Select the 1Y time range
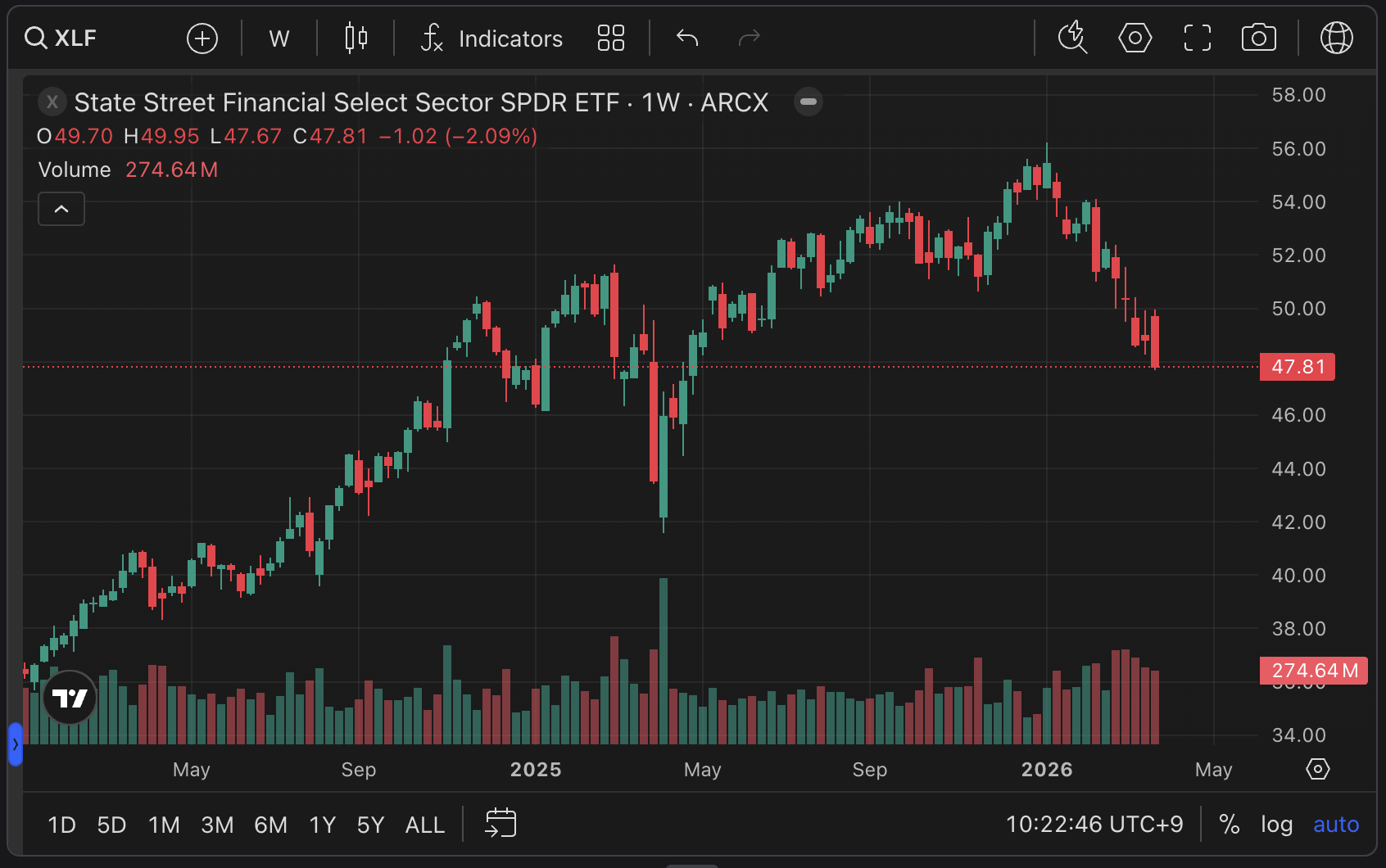 323,825
